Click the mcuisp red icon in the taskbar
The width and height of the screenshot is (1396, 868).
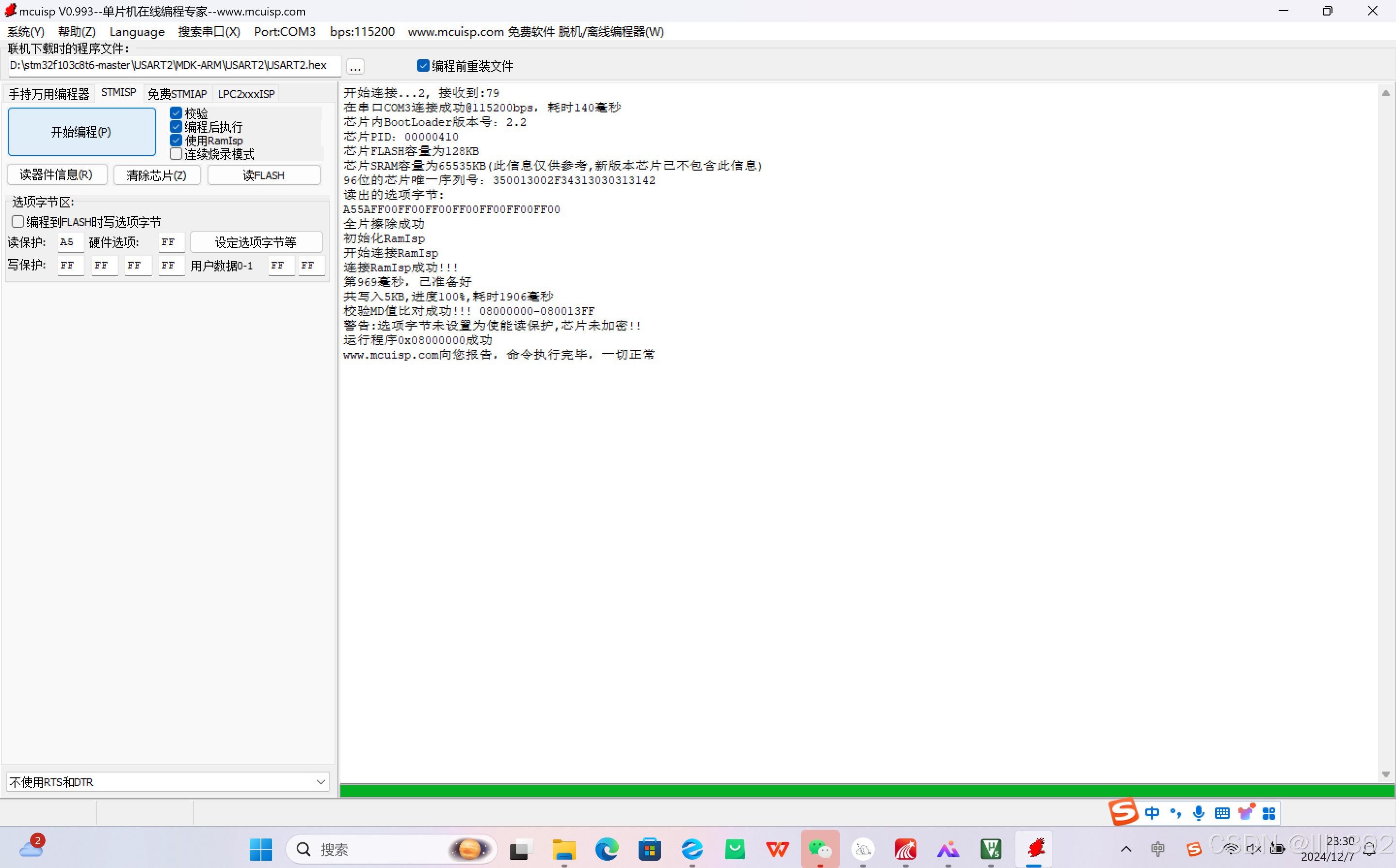pyautogui.click(x=1035, y=849)
